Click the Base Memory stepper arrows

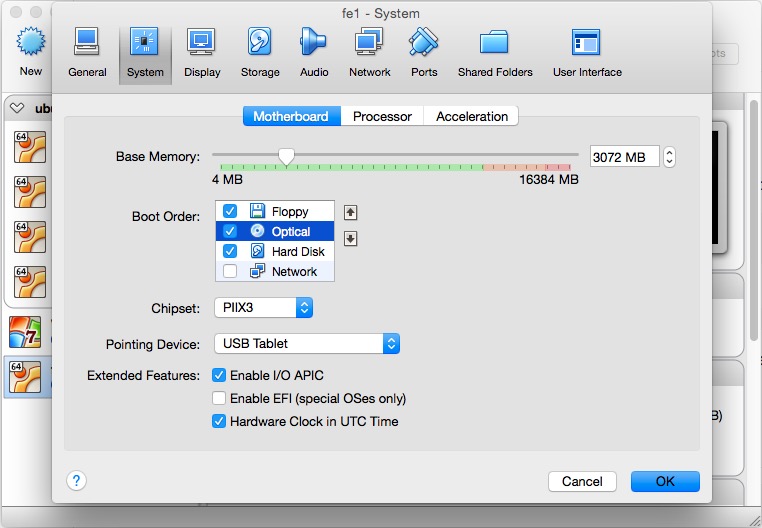(669, 157)
